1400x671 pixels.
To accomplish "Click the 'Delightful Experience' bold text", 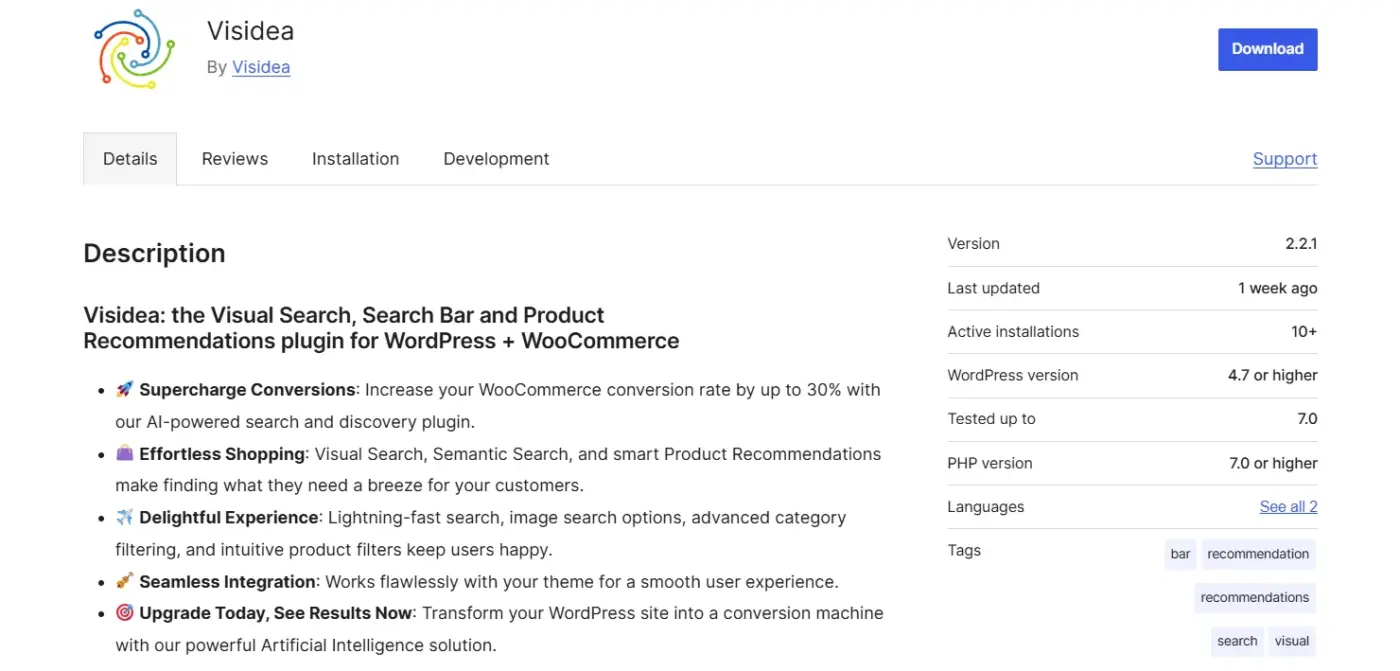I will (229, 518).
